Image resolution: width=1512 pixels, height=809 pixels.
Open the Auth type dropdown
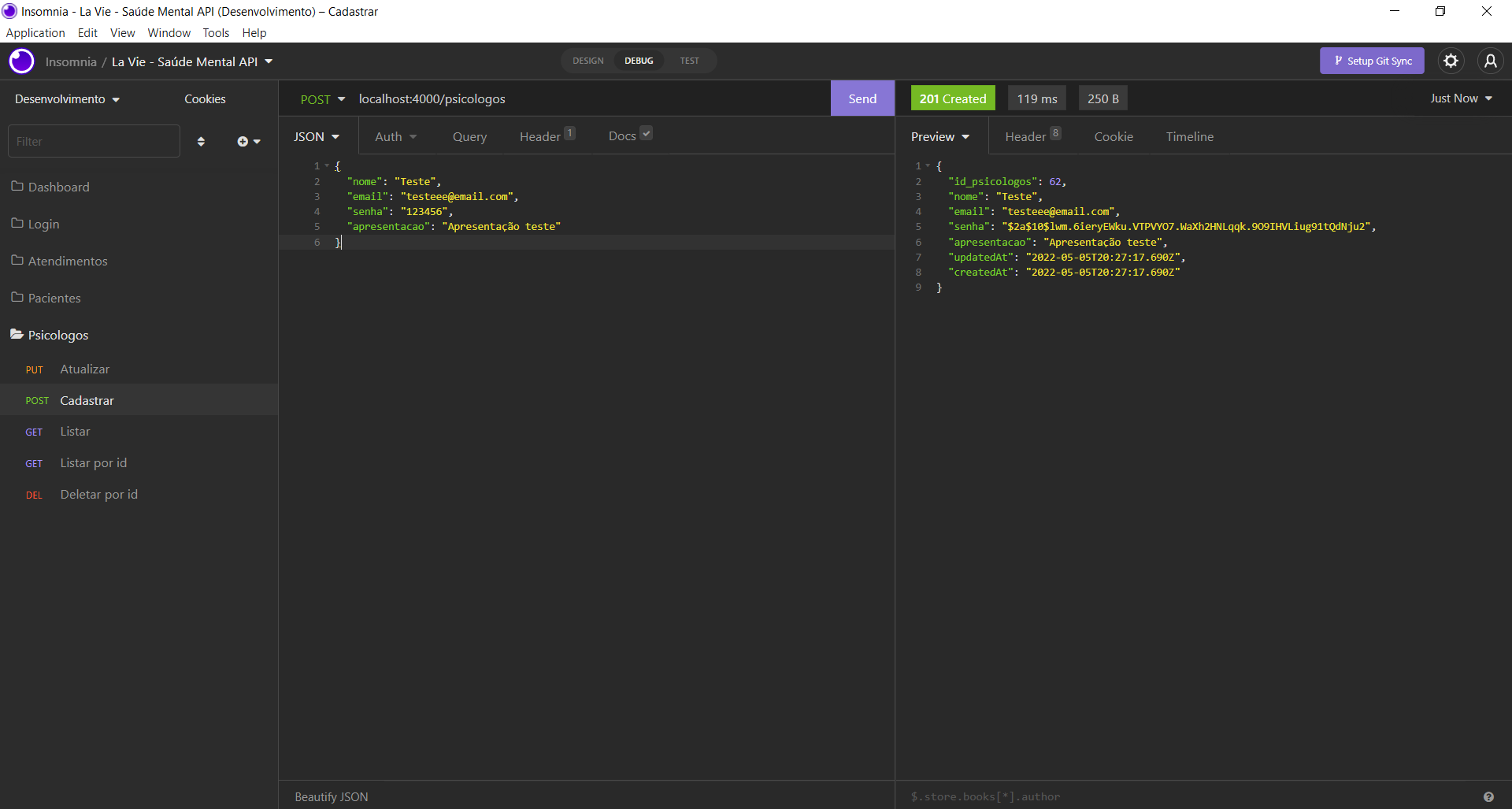(395, 136)
